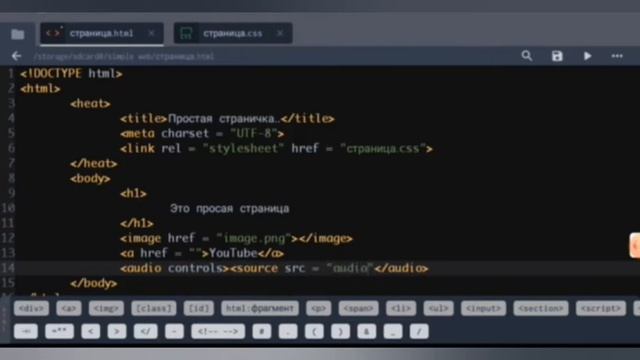
Task: Close the страница.html tab
Action: 151,33
